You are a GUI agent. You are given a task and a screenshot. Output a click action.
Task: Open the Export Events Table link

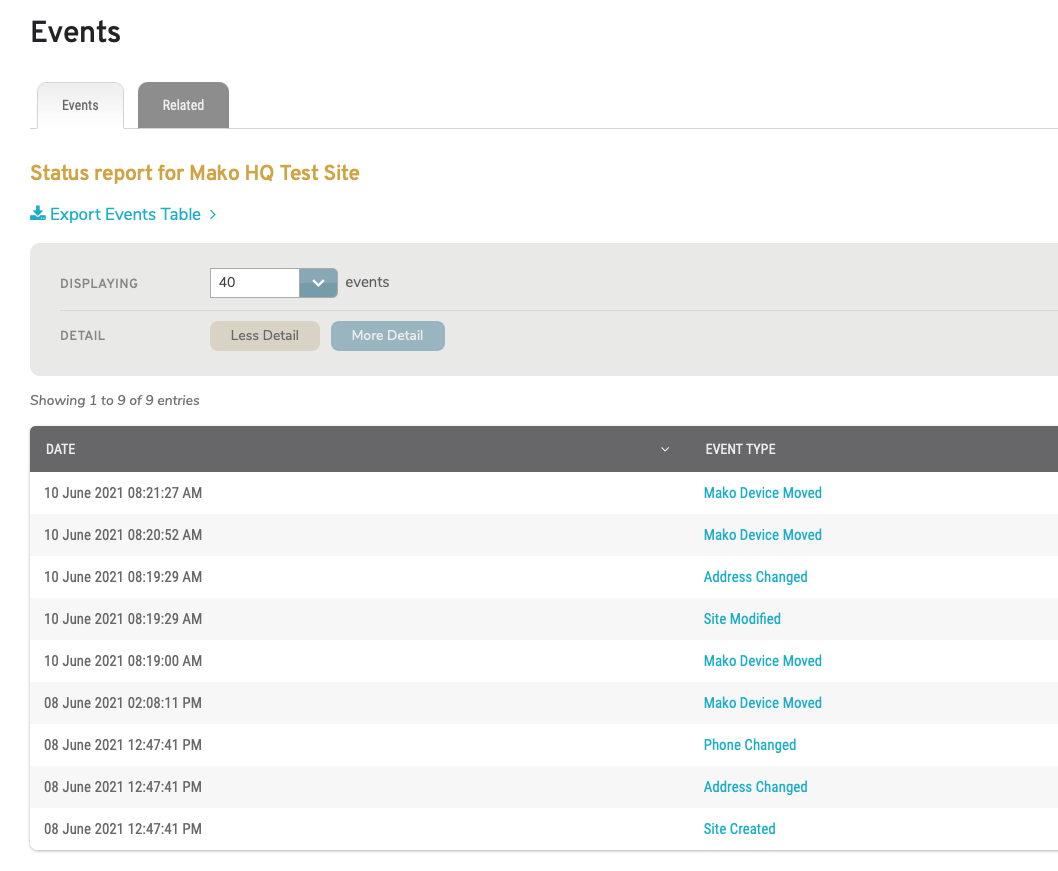pyautogui.click(x=124, y=213)
